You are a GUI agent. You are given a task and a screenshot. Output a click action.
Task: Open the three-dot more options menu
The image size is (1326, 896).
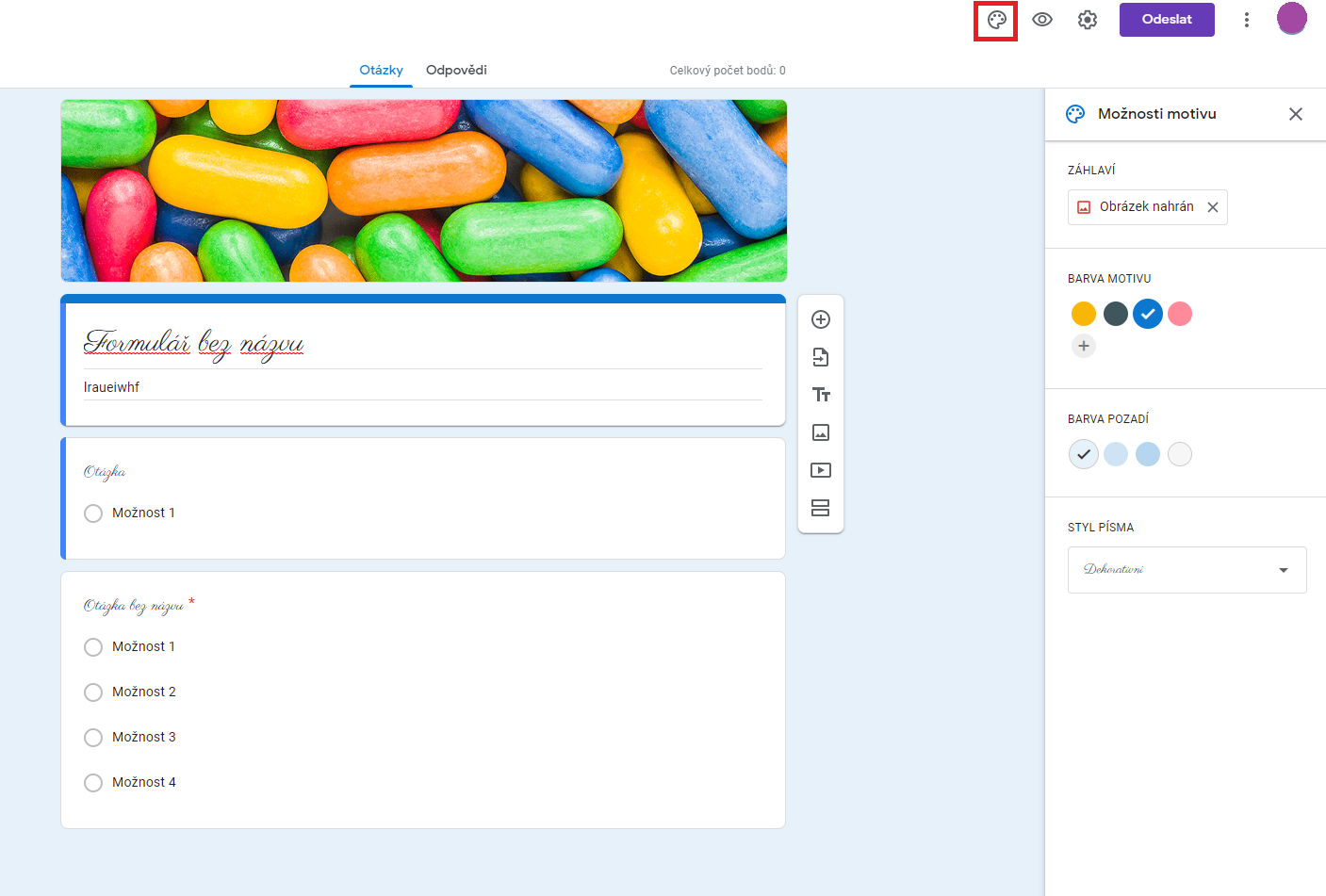click(x=1246, y=20)
